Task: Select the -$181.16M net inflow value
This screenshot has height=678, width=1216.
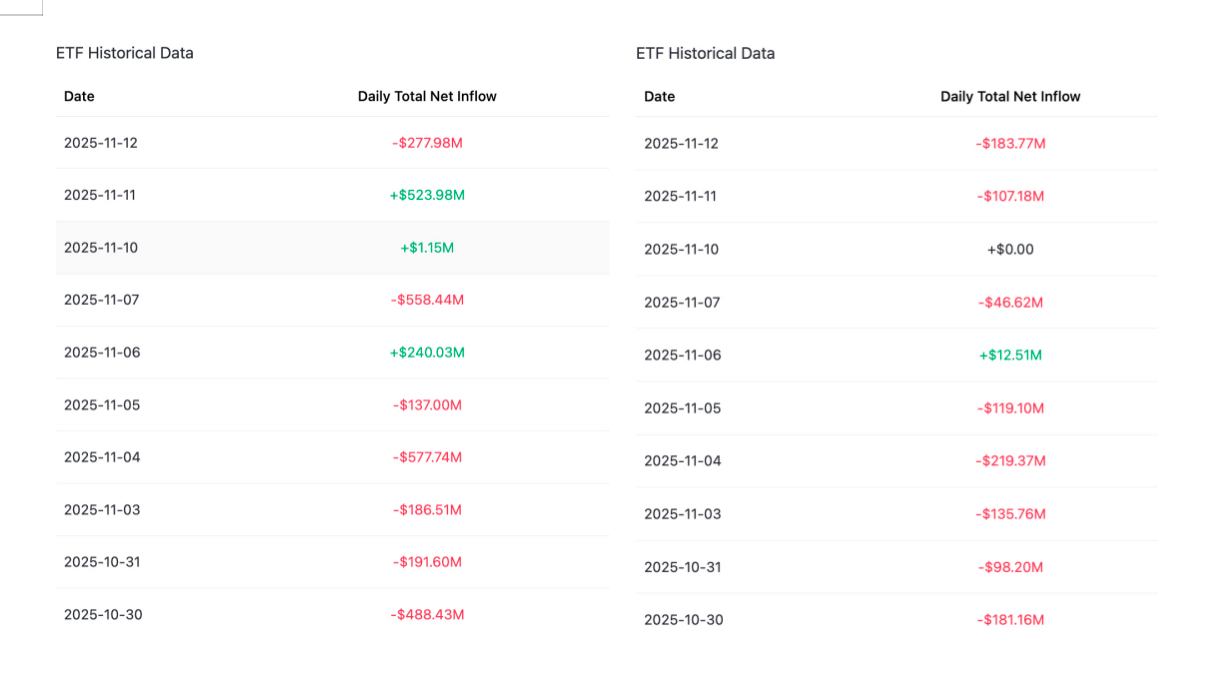Action: tap(1010, 620)
